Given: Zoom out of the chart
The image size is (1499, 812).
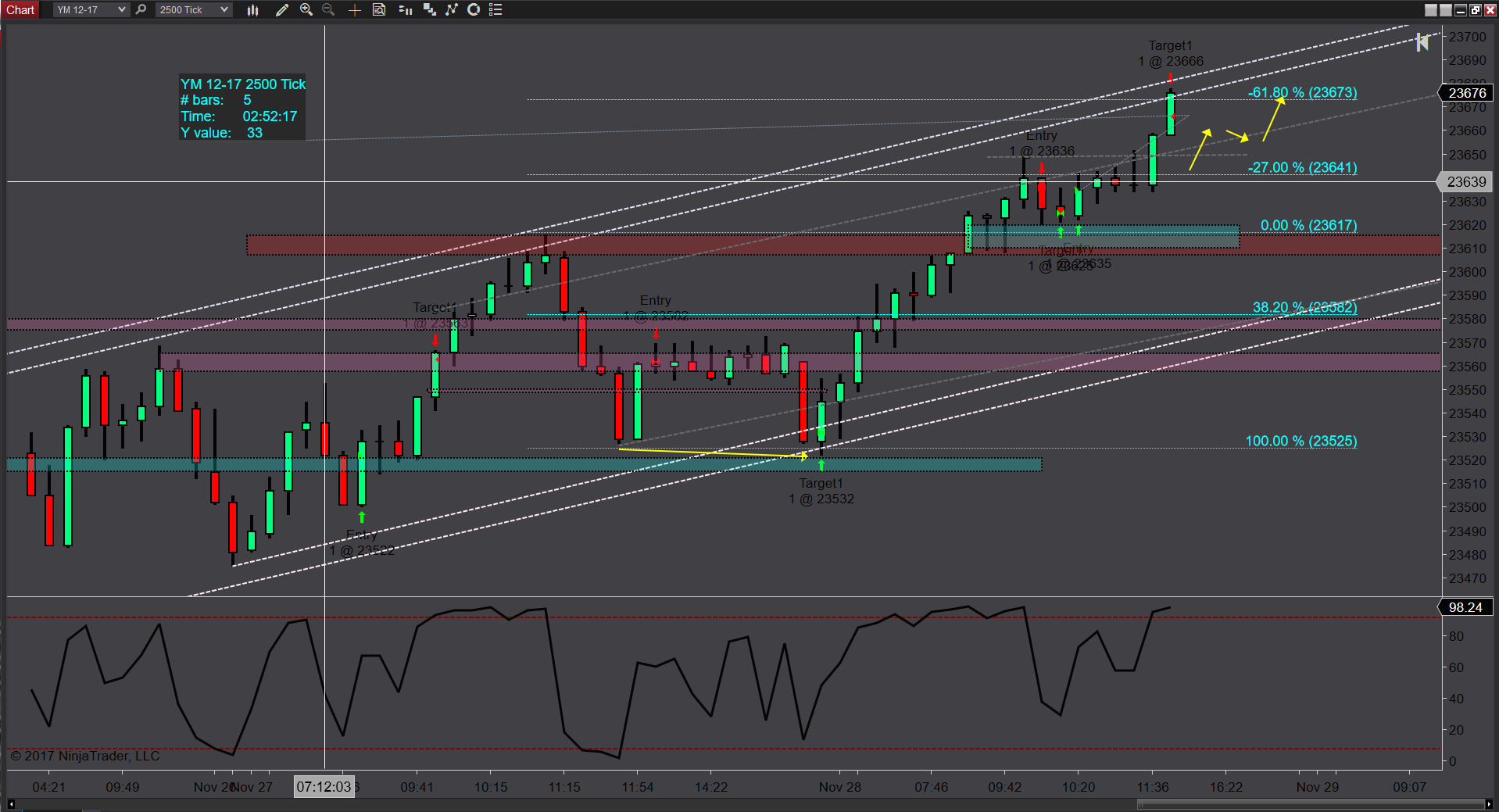Looking at the screenshot, I should (x=328, y=9).
